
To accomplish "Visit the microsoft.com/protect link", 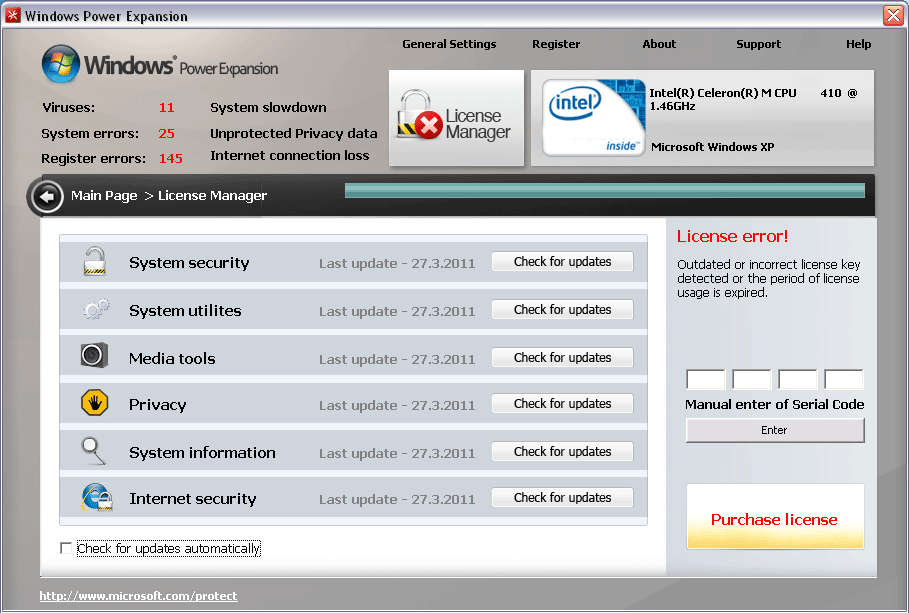I will pyautogui.click(x=137, y=595).
